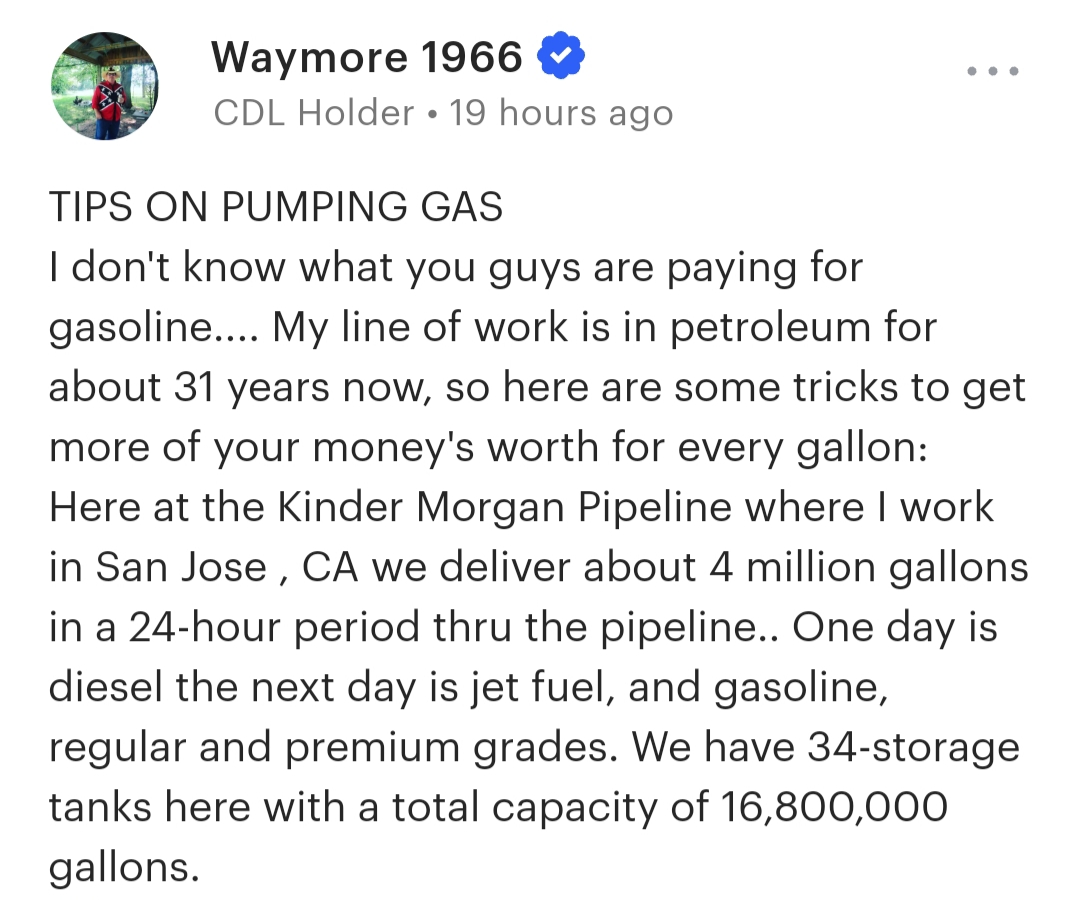Click the username Waymore 1966
This screenshot has width=1080, height=900.
(366, 60)
